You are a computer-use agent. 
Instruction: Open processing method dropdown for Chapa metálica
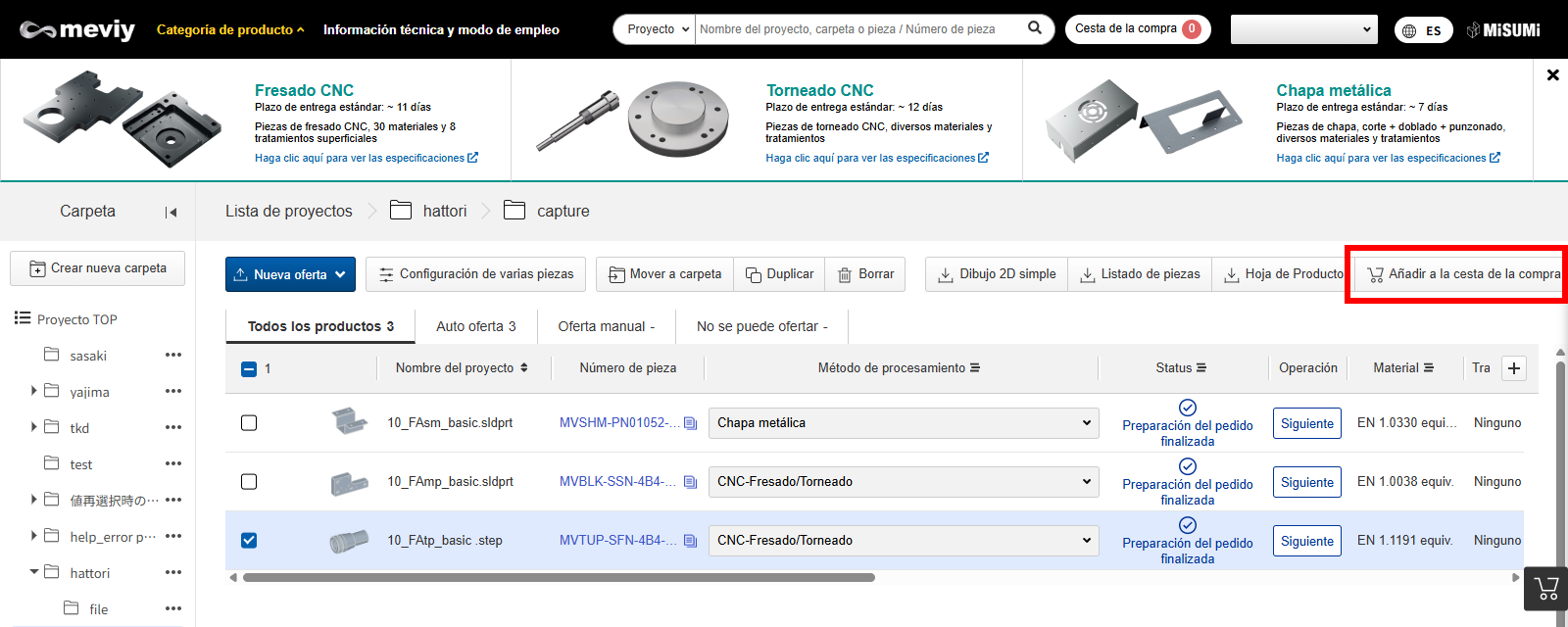click(903, 423)
